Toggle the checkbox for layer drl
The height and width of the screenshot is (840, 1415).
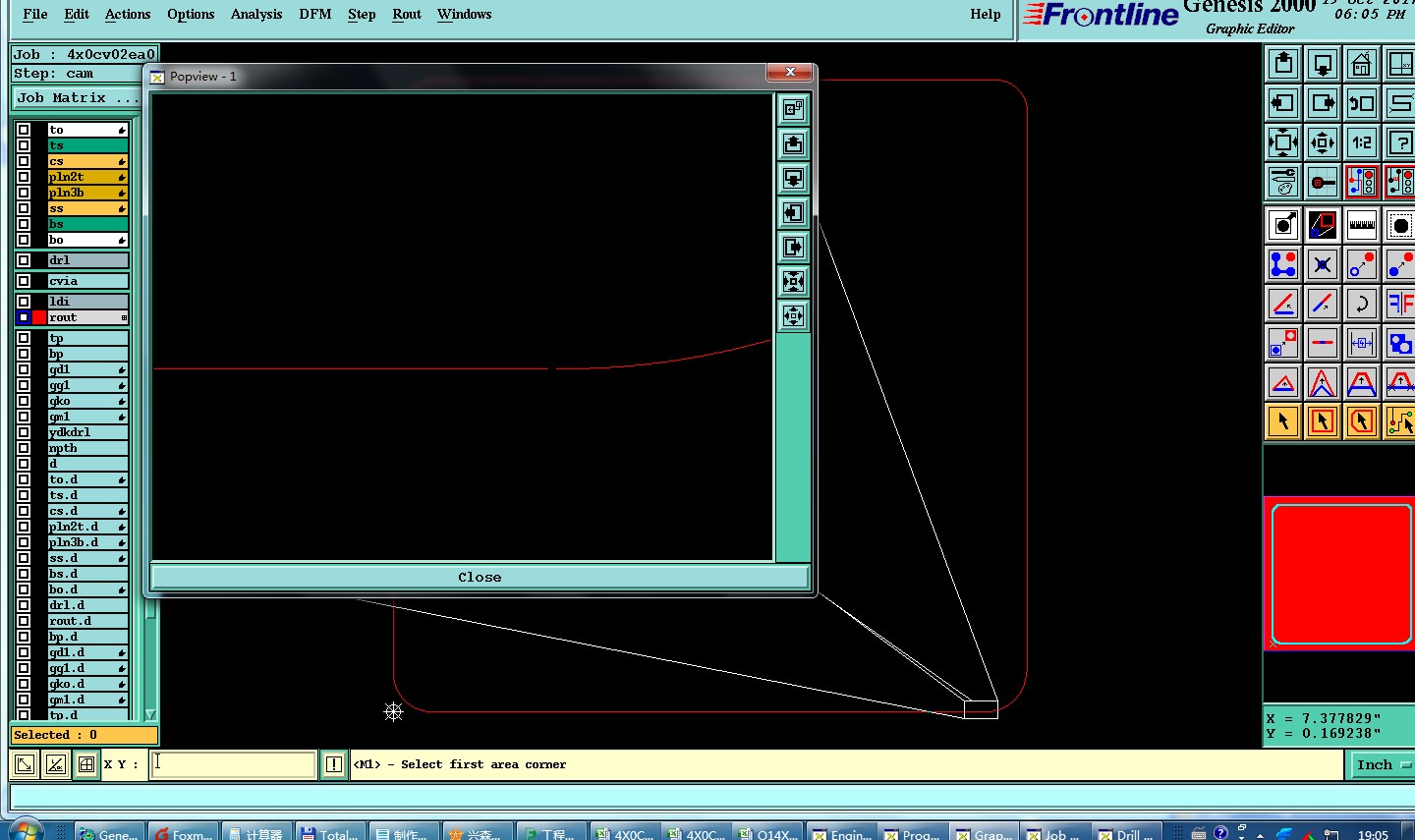point(24,260)
